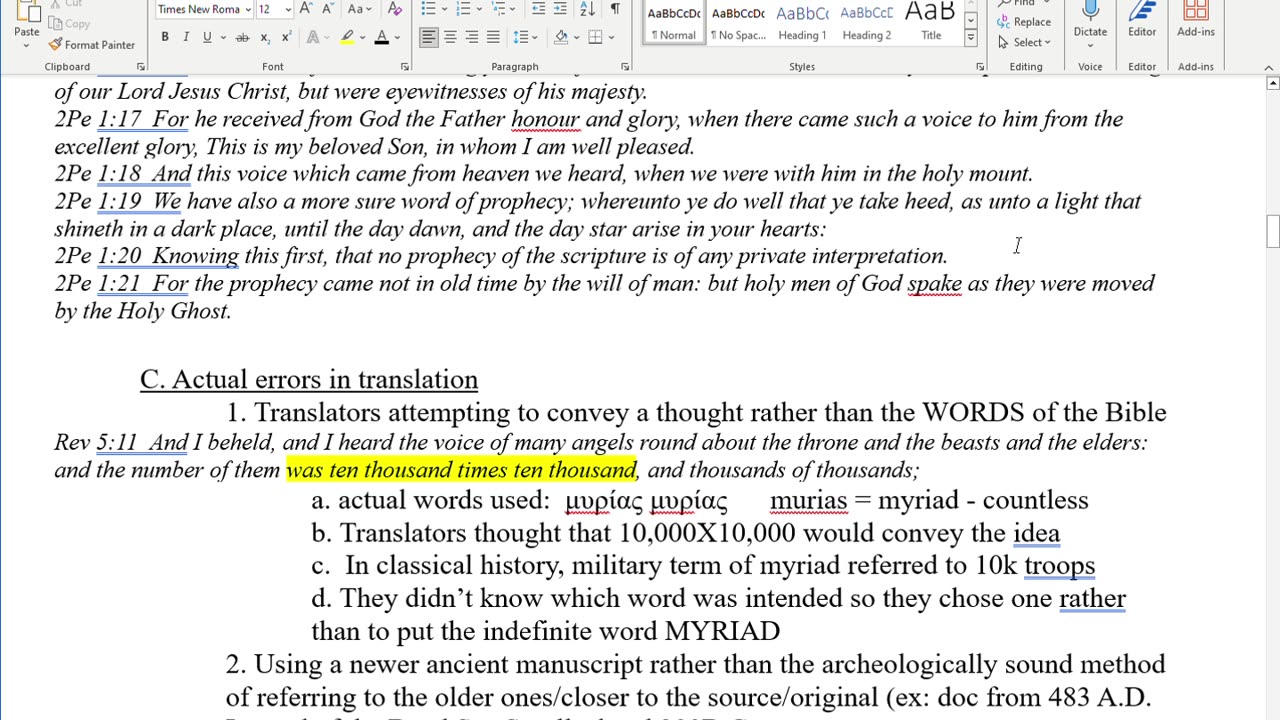Open the Paste options dropdown arrow

[x=27, y=45]
